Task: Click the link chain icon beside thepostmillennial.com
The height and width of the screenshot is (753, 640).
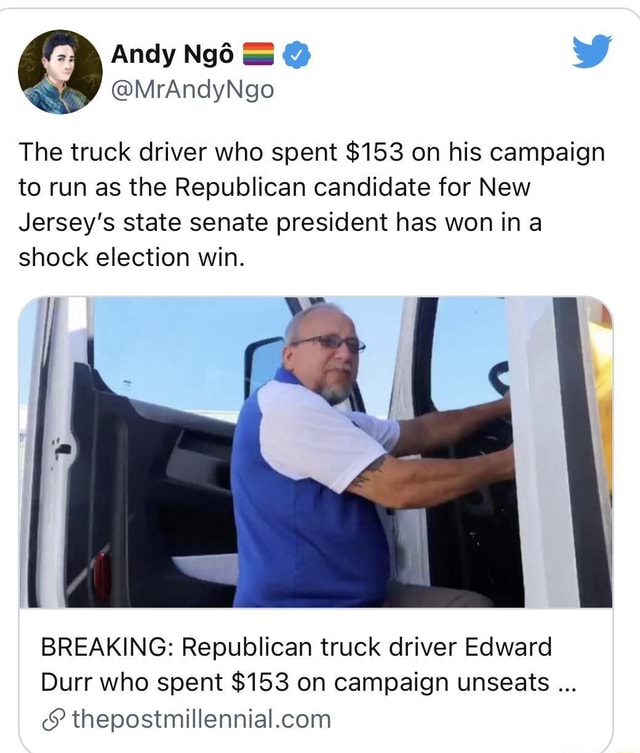Action: coord(52,720)
